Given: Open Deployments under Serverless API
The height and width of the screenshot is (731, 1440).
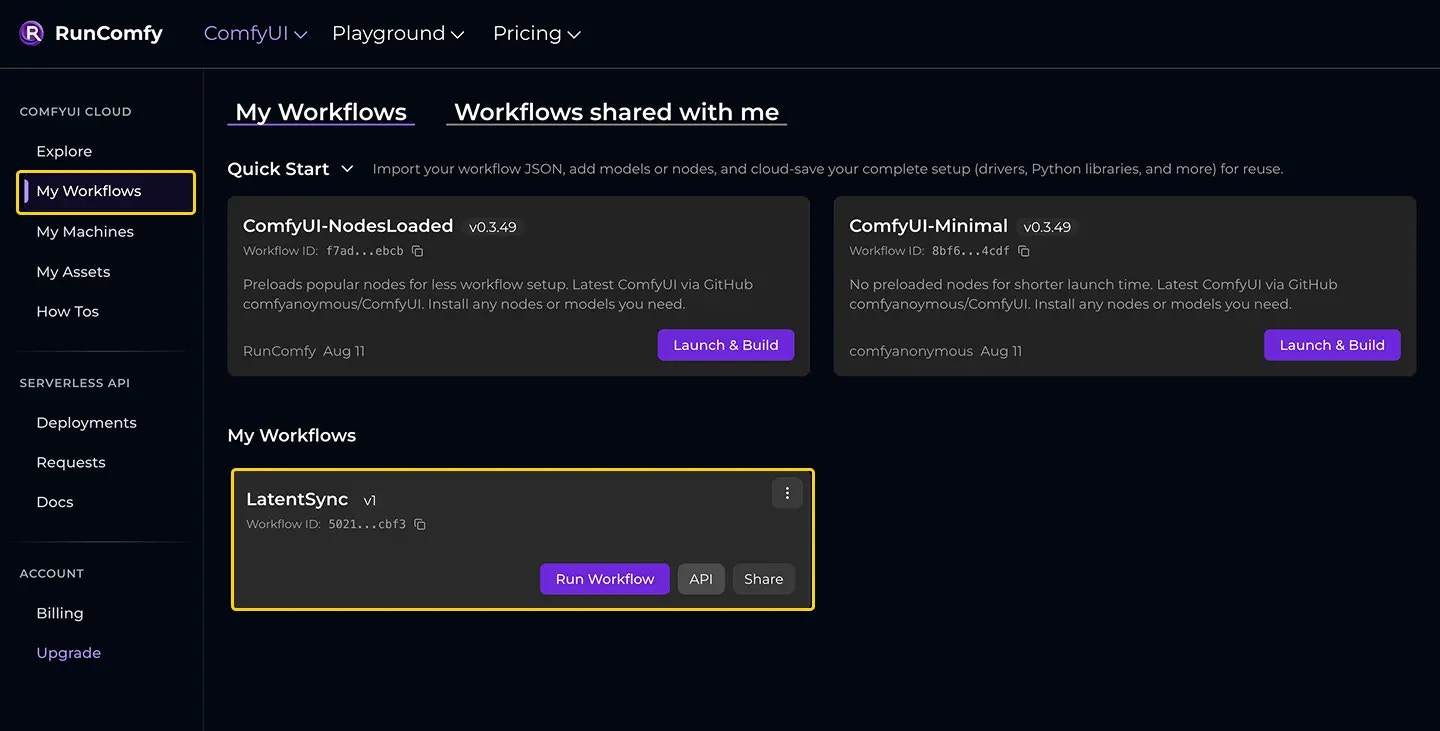Looking at the screenshot, I should click(x=86, y=422).
